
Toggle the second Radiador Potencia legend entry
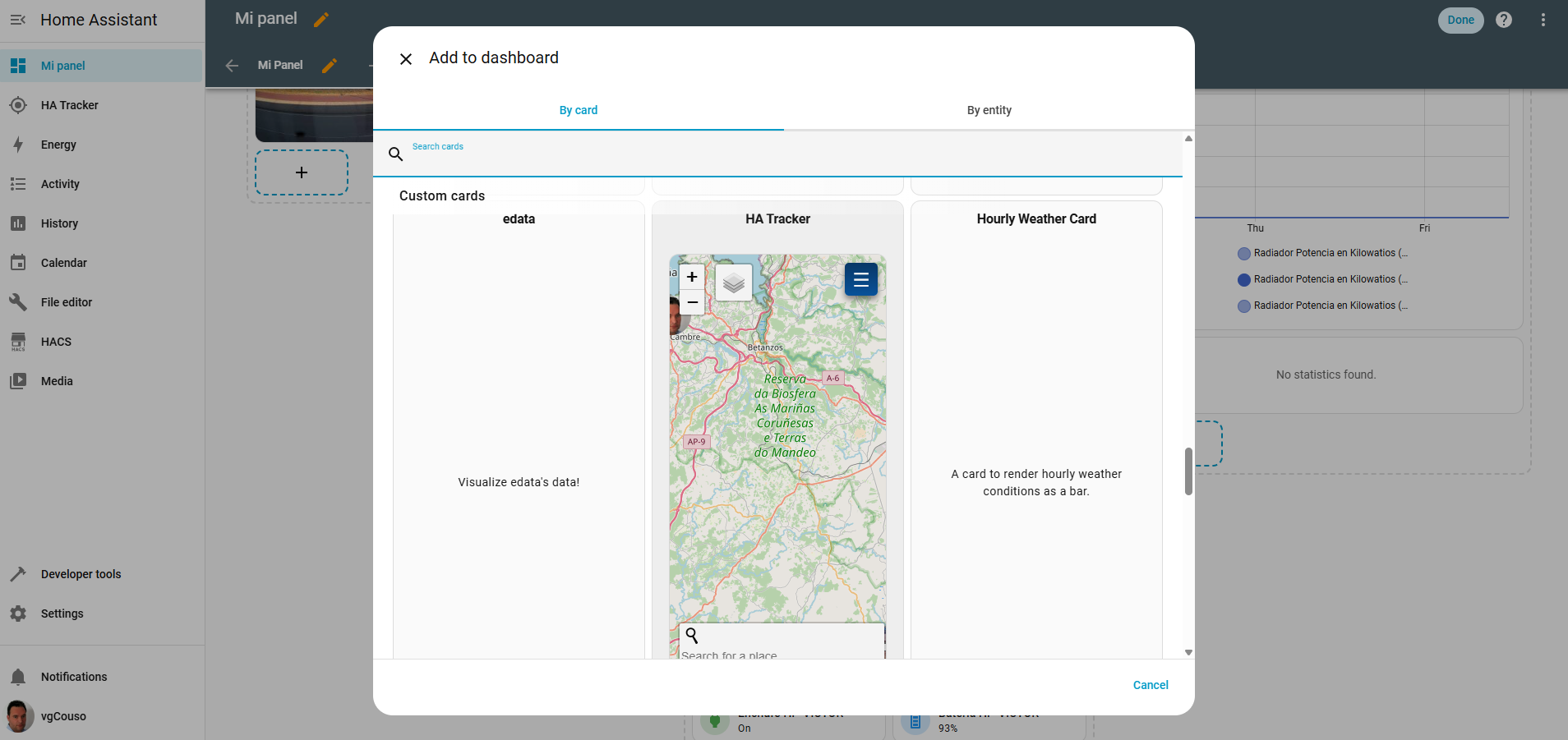click(x=1322, y=279)
